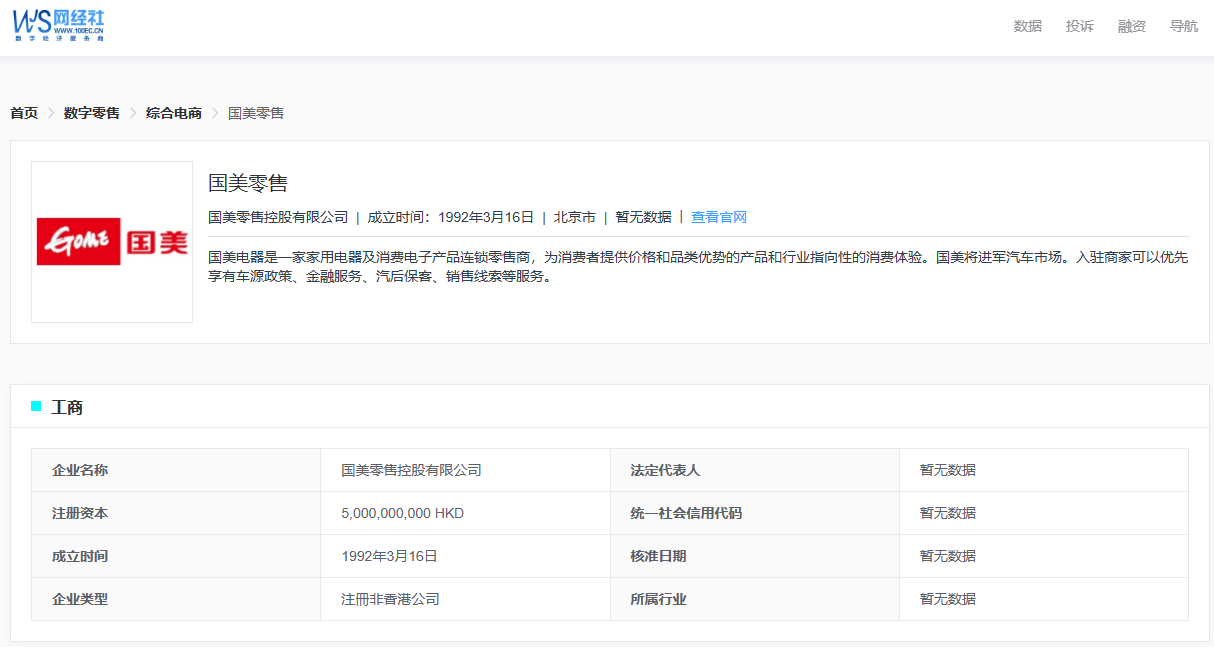Image resolution: width=1214 pixels, height=647 pixels.
Task: Click the 国美零售控股有限公司 table cell
Action: [411, 470]
